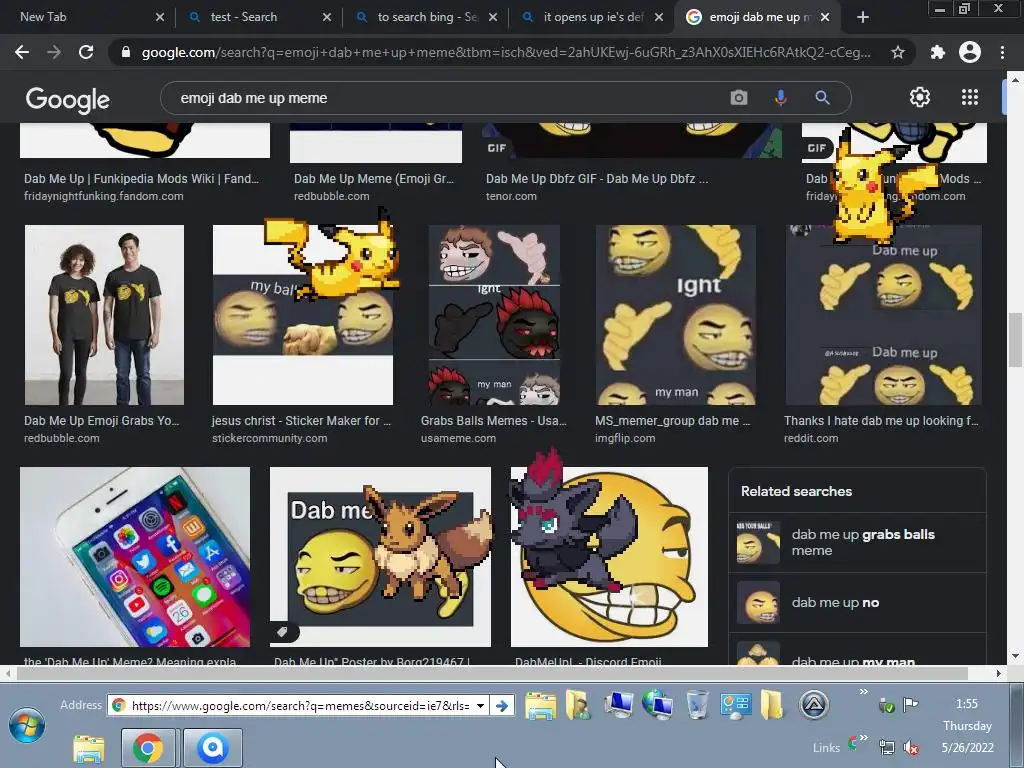1024x768 pixels.
Task: Go to the Google home logo
Action: click(67, 99)
